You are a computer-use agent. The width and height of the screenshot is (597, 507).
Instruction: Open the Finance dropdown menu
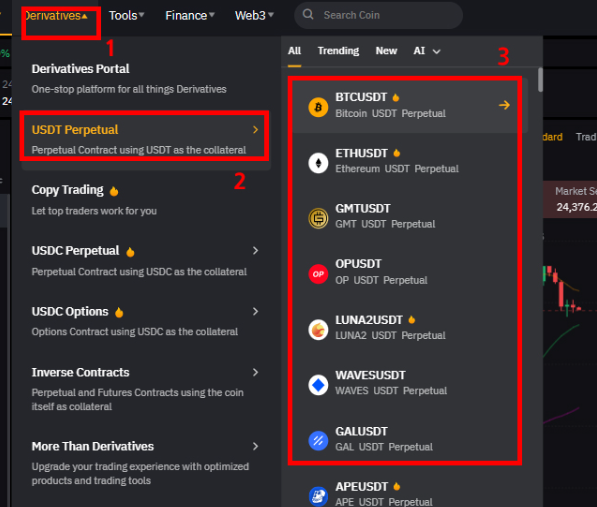[190, 15]
